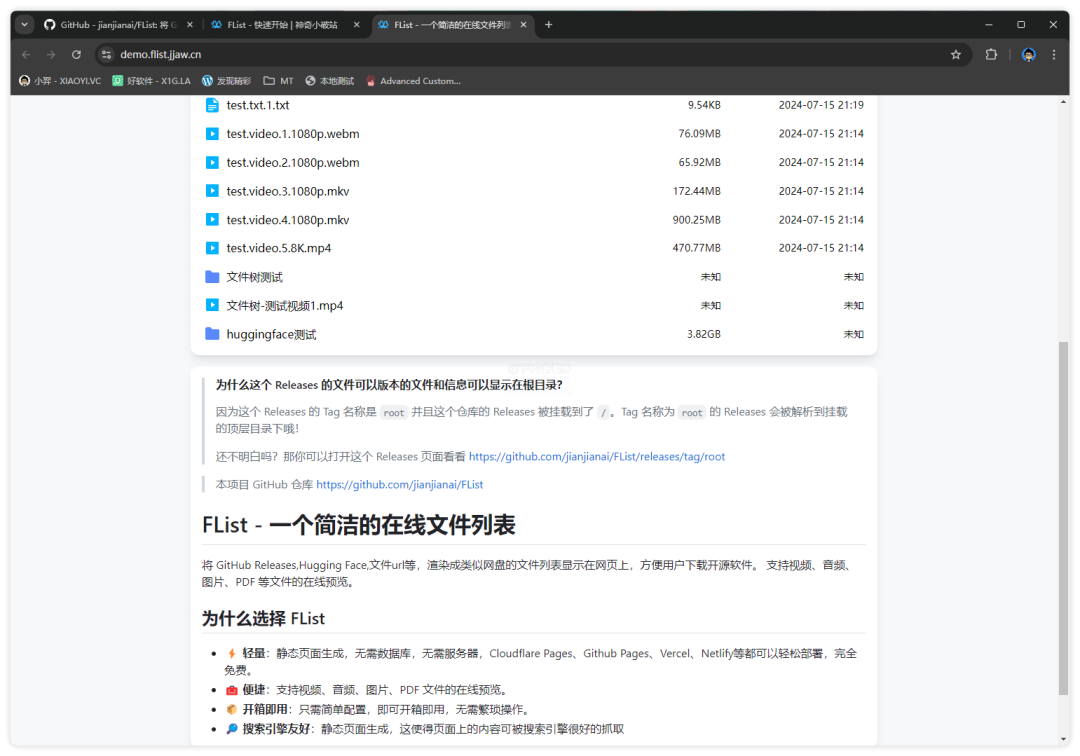Image resolution: width=1080 pixels, height=756 pixels.
Task: Bookmark this page via the star icon
Action: click(956, 54)
